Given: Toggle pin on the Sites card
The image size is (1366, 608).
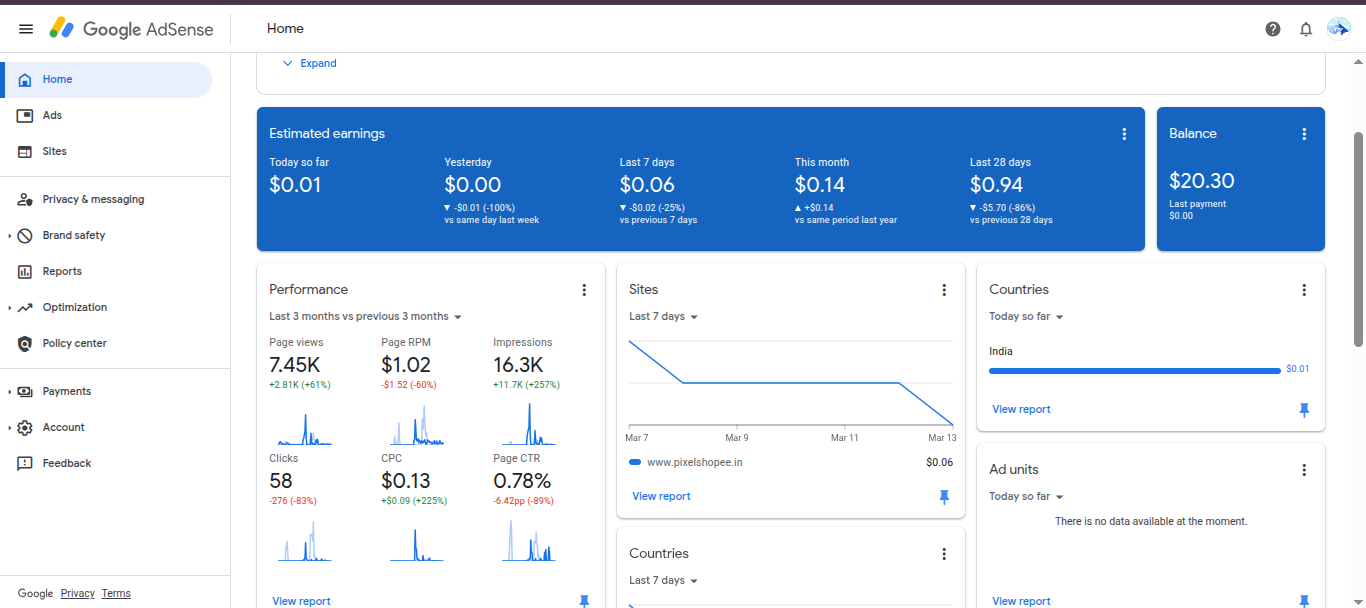Looking at the screenshot, I should click(x=944, y=497).
